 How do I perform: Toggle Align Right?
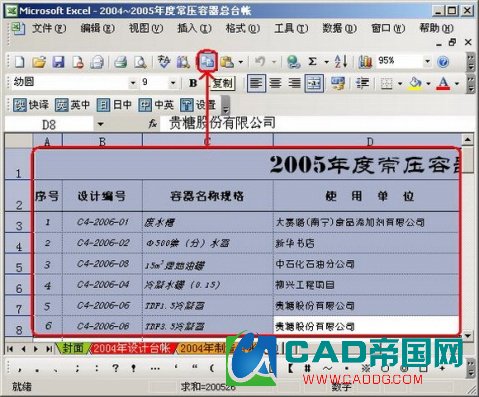tap(295, 83)
